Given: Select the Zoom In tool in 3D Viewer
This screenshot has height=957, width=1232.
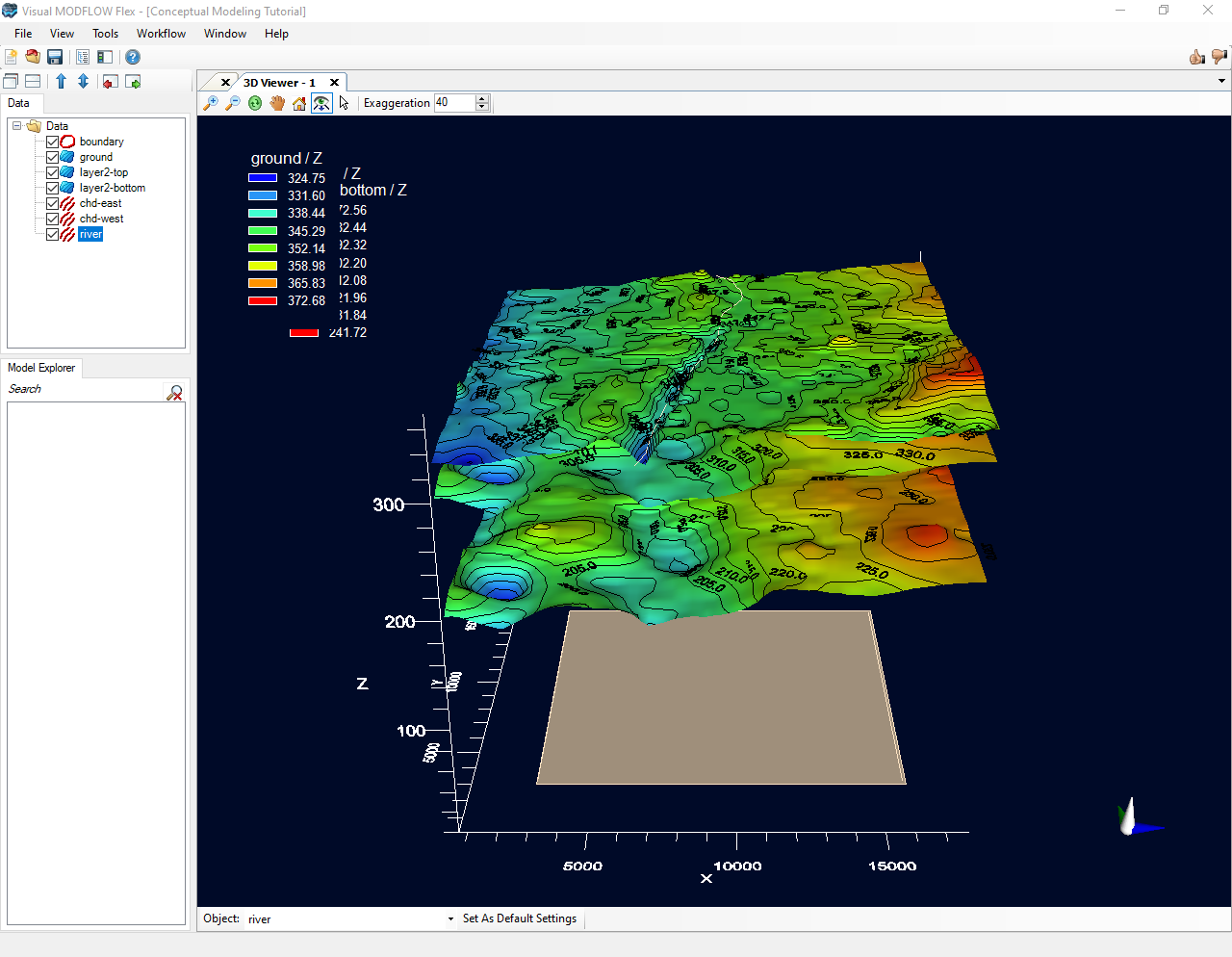Looking at the screenshot, I should [x=210, y=103].
